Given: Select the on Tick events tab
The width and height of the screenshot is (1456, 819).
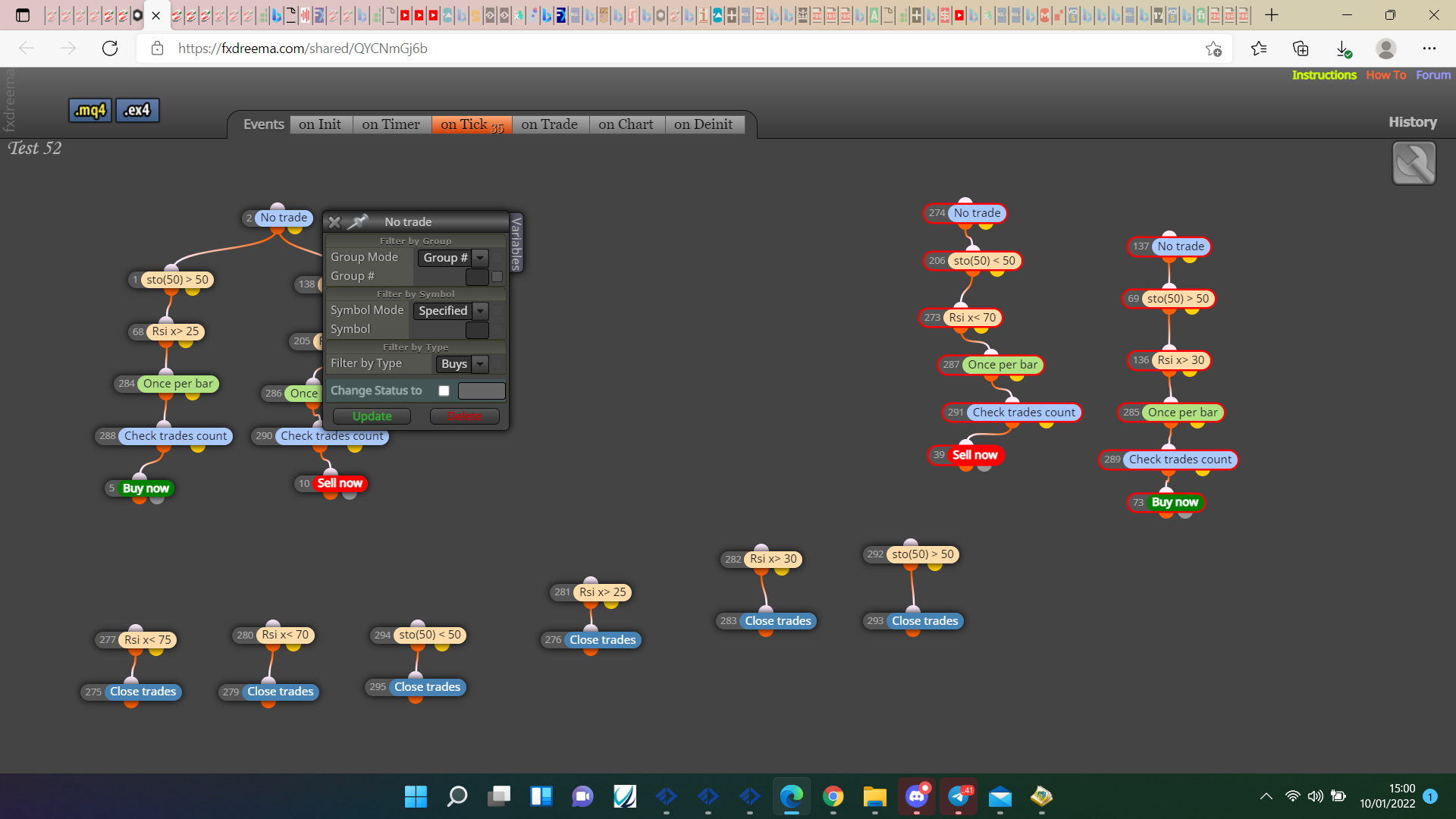Looking at the screenshot, I should 472,124.
